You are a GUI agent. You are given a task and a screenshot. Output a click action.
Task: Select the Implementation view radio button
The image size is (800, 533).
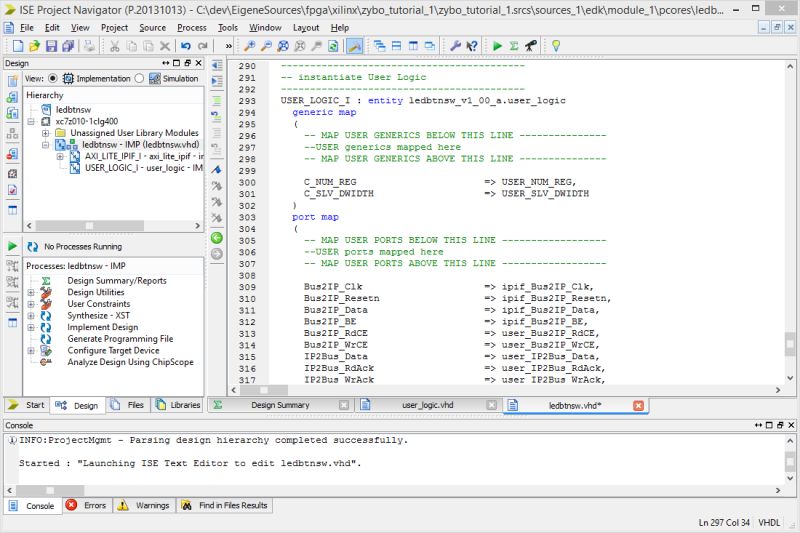[x=53, y=79]
